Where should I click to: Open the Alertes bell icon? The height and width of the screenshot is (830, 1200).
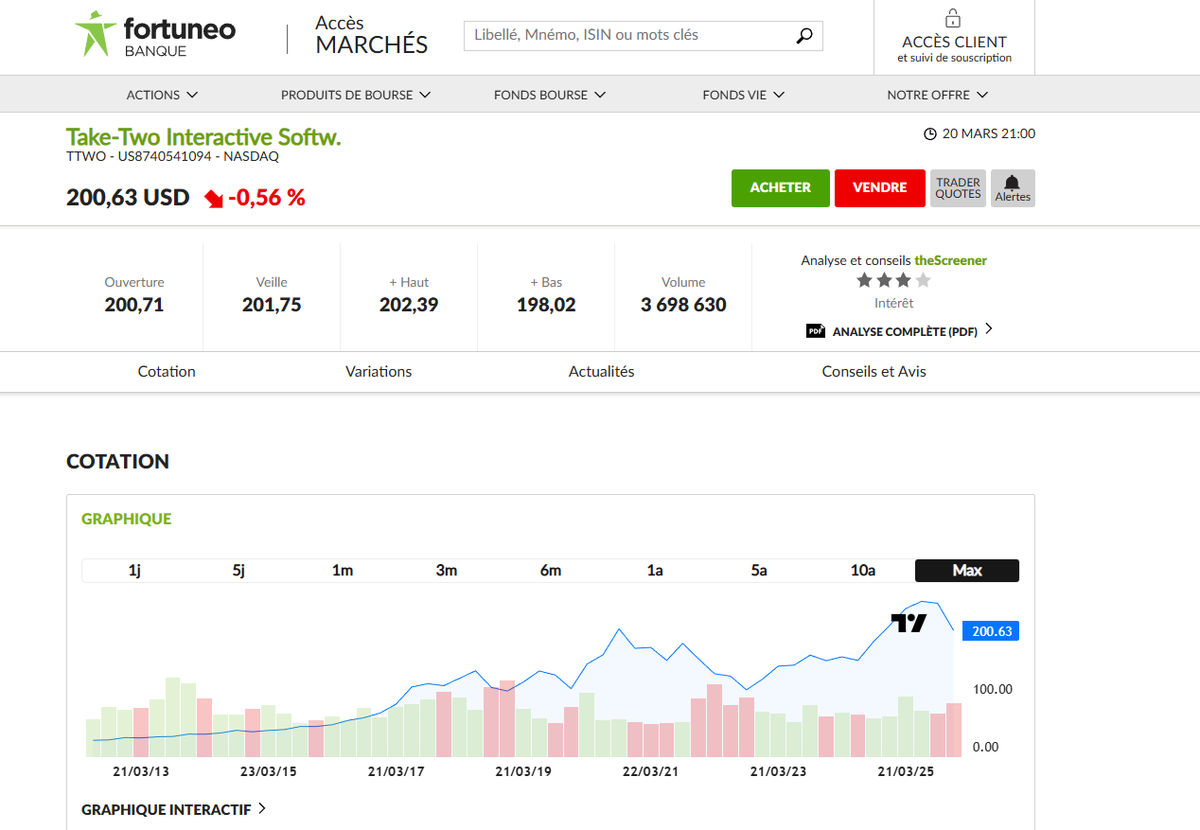pos(1012,187)
